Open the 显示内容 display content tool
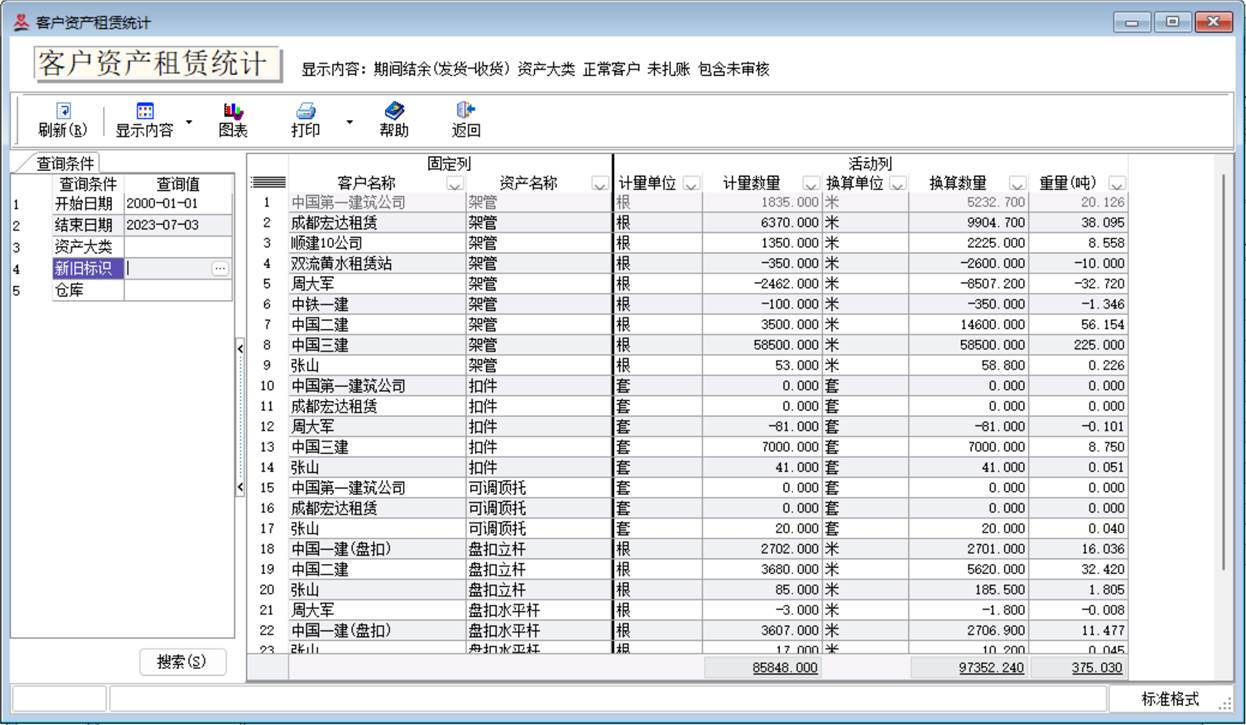The image size is (1246, 725). pos(145,112)
